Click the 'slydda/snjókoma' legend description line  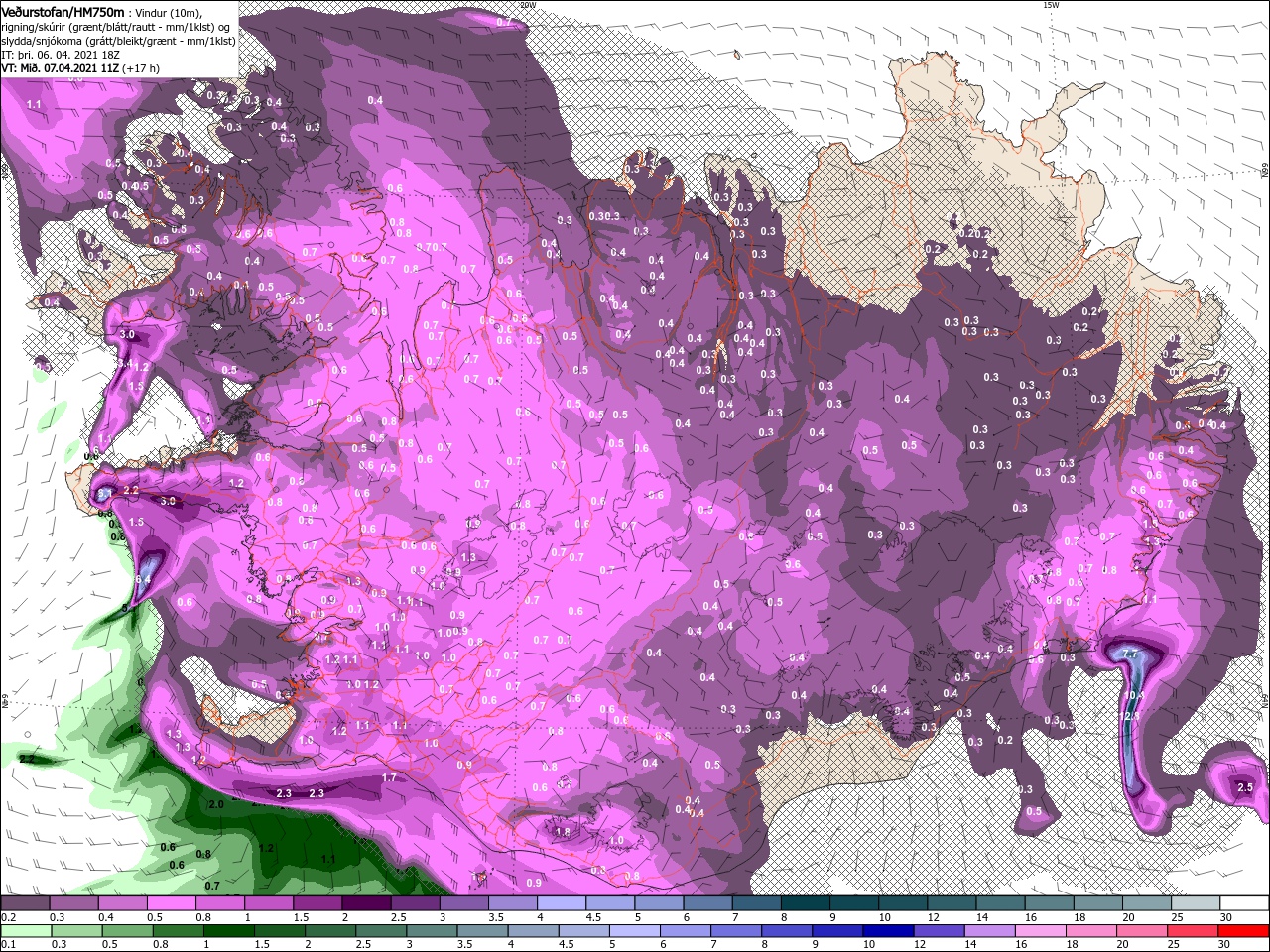(x=118, y=41)
